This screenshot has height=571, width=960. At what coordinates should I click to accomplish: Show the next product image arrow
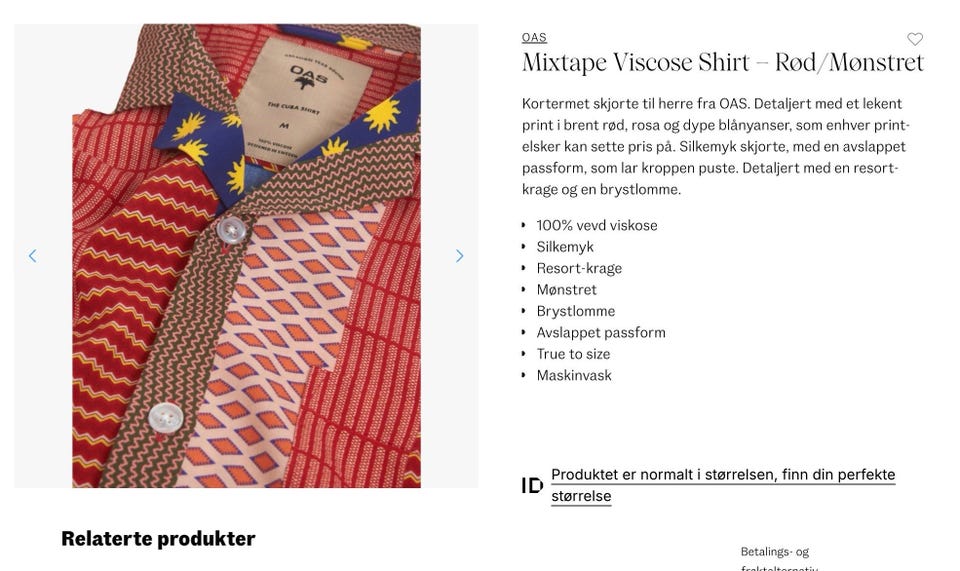click(x=459, y=256)
